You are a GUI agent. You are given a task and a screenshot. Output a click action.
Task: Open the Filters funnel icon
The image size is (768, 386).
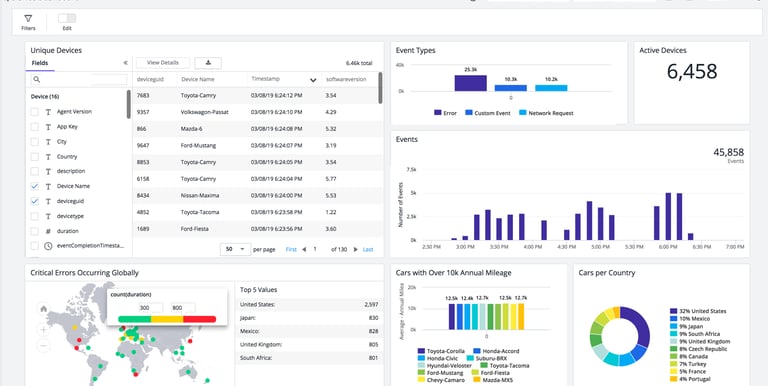click(28, 19)
